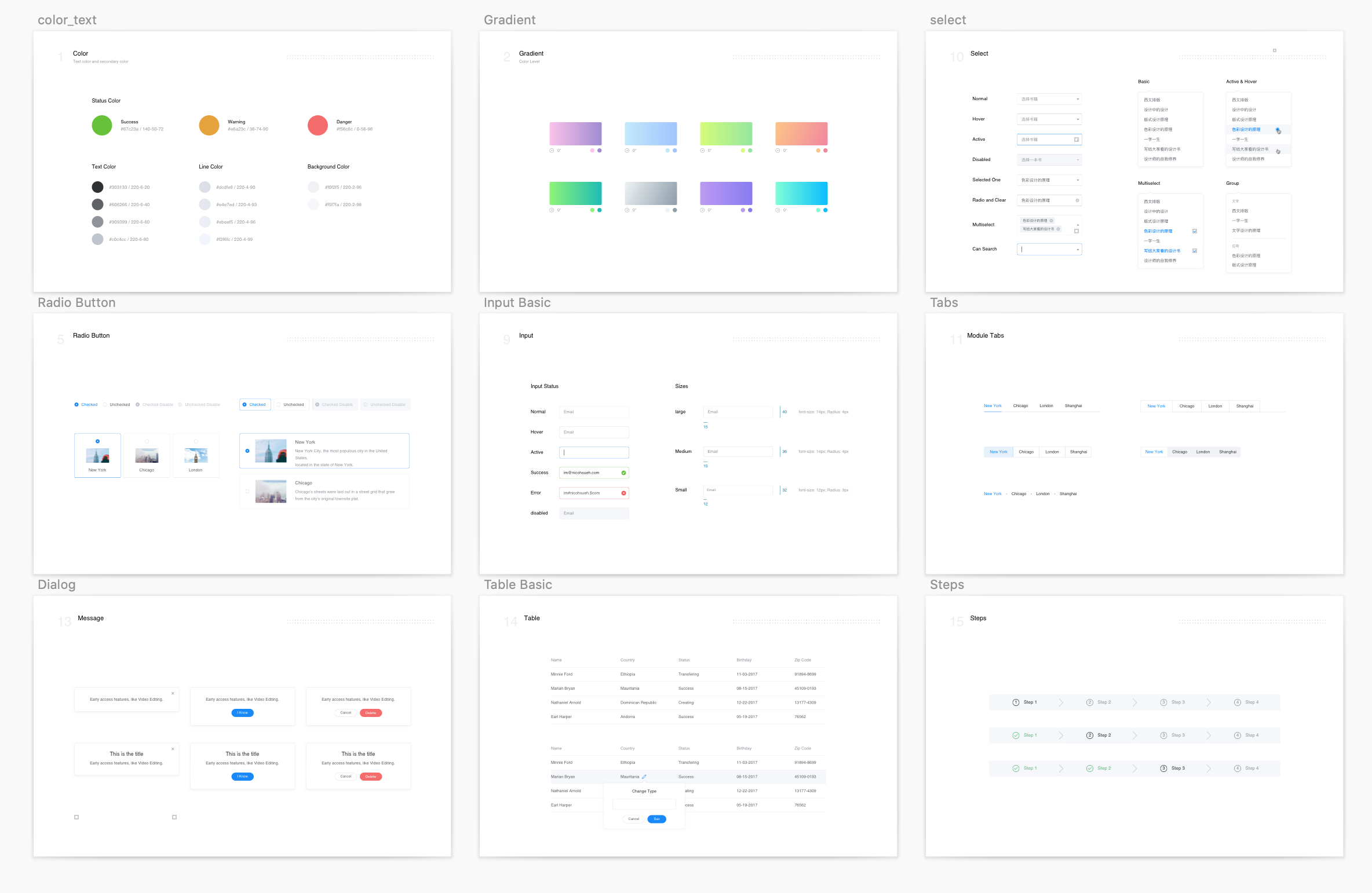This screenshot has width=1372, height=893.
Task: Select the plain Unchecked radio option
Action: 105,405
